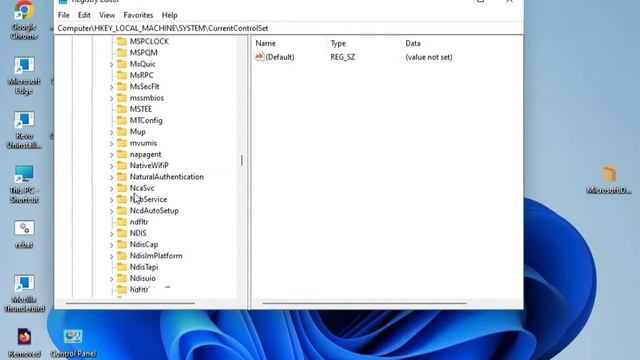Click the registry path address bar
The width and height of the screenshot is (640, 360).
[289, 28]
